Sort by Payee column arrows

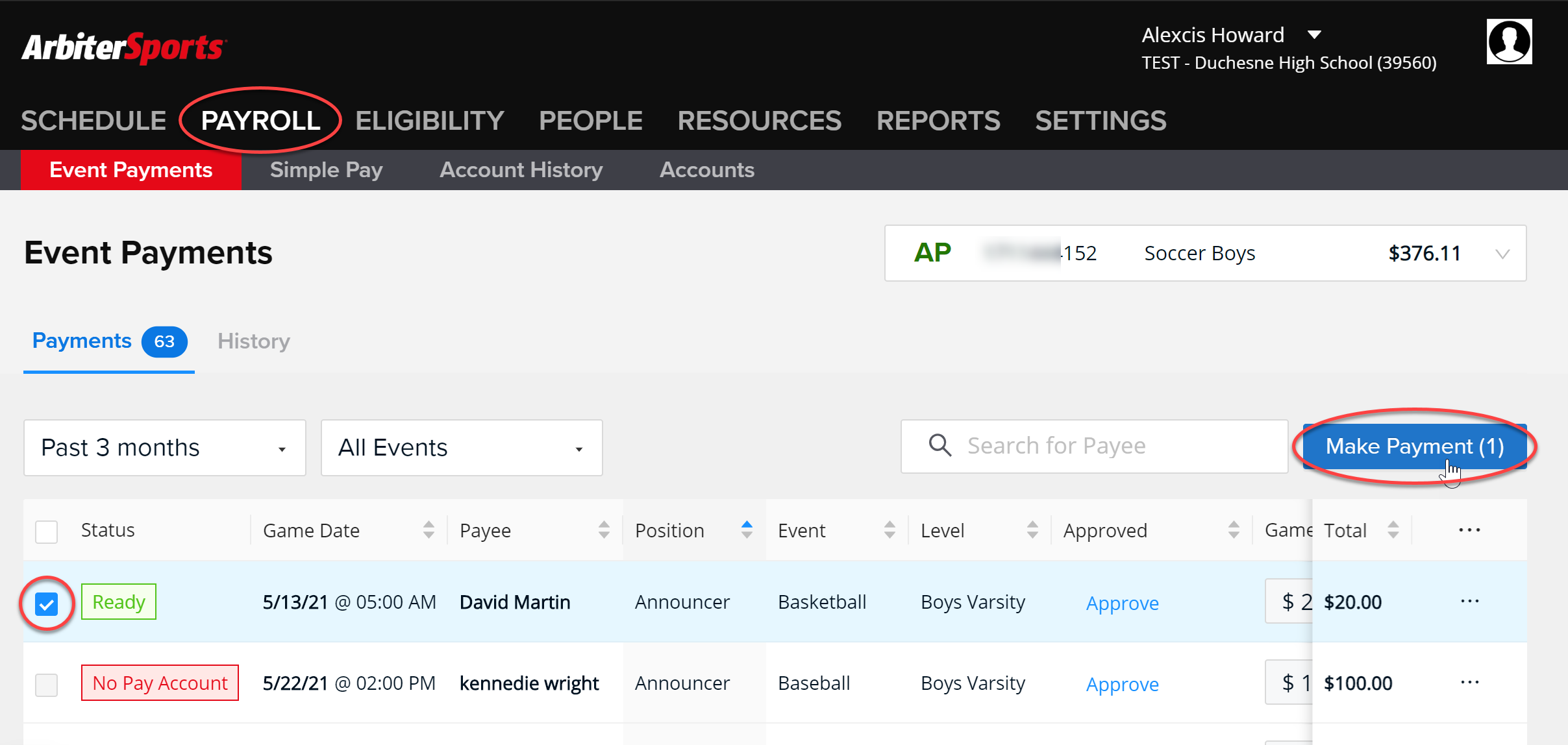click(x=604, y=530)
